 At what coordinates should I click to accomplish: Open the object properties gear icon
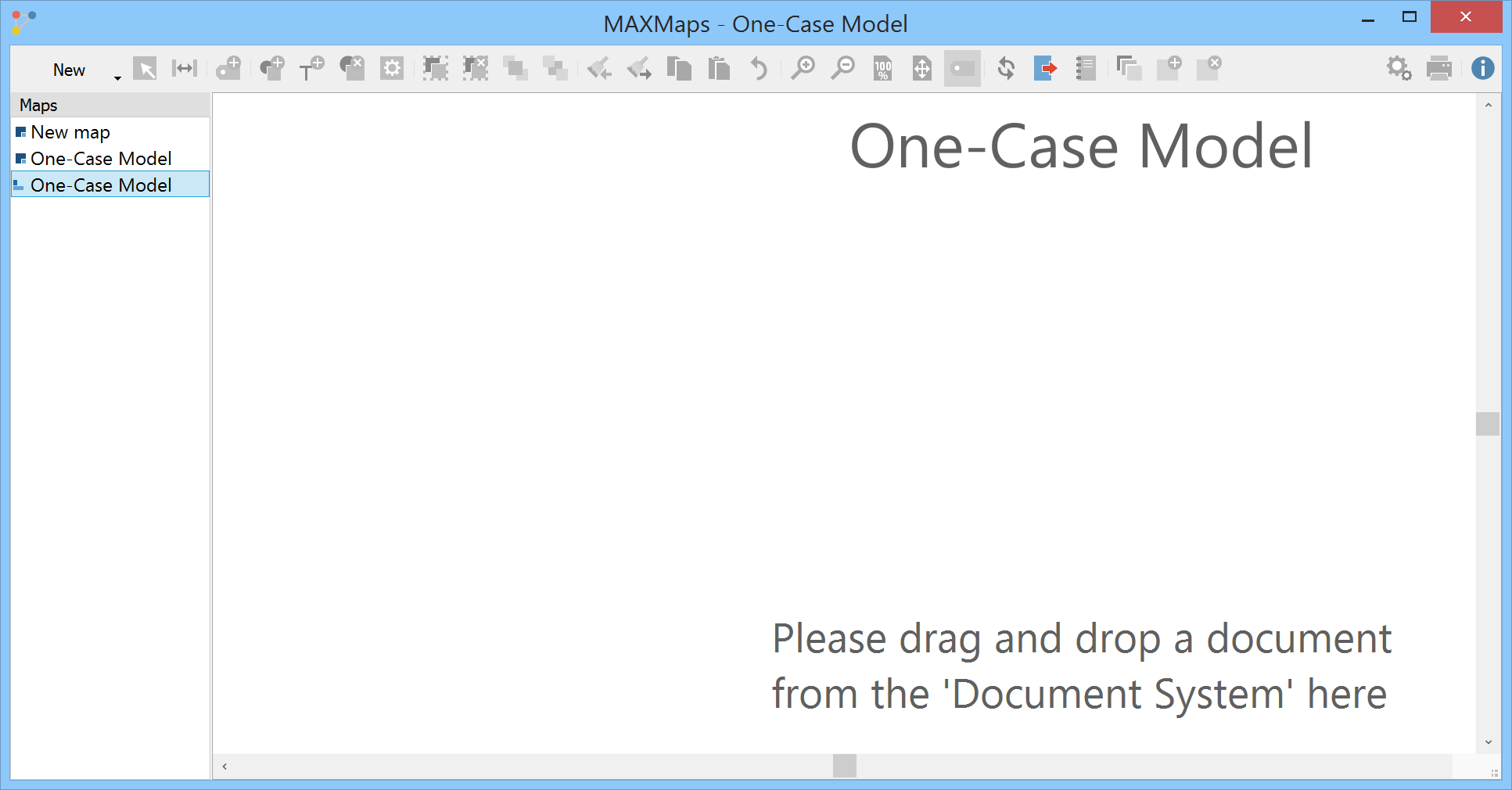pyautogui.click(x=392, y=69)
